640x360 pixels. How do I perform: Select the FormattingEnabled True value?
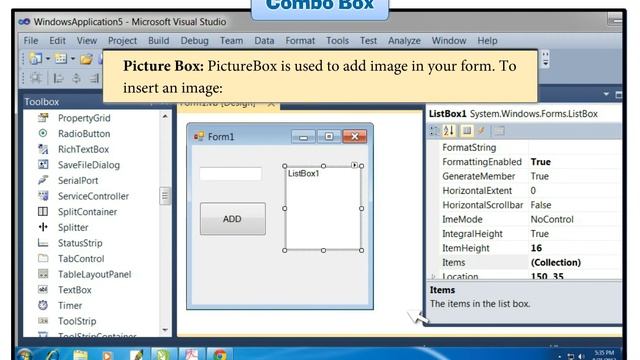540,162
